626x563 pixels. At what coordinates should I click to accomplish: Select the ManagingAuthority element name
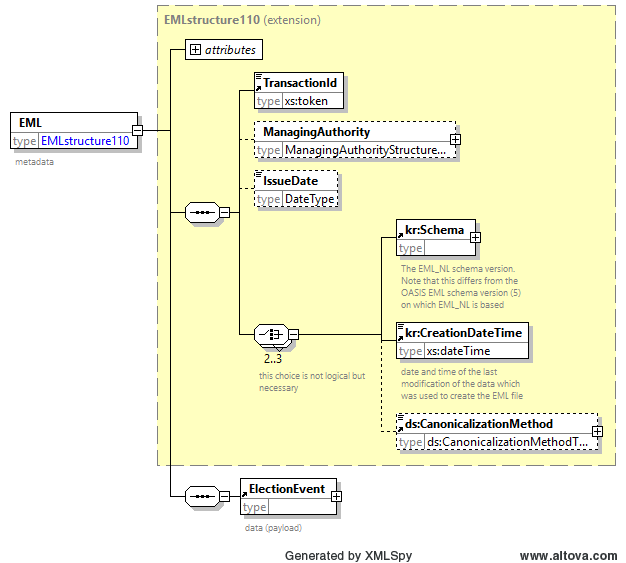317,132
